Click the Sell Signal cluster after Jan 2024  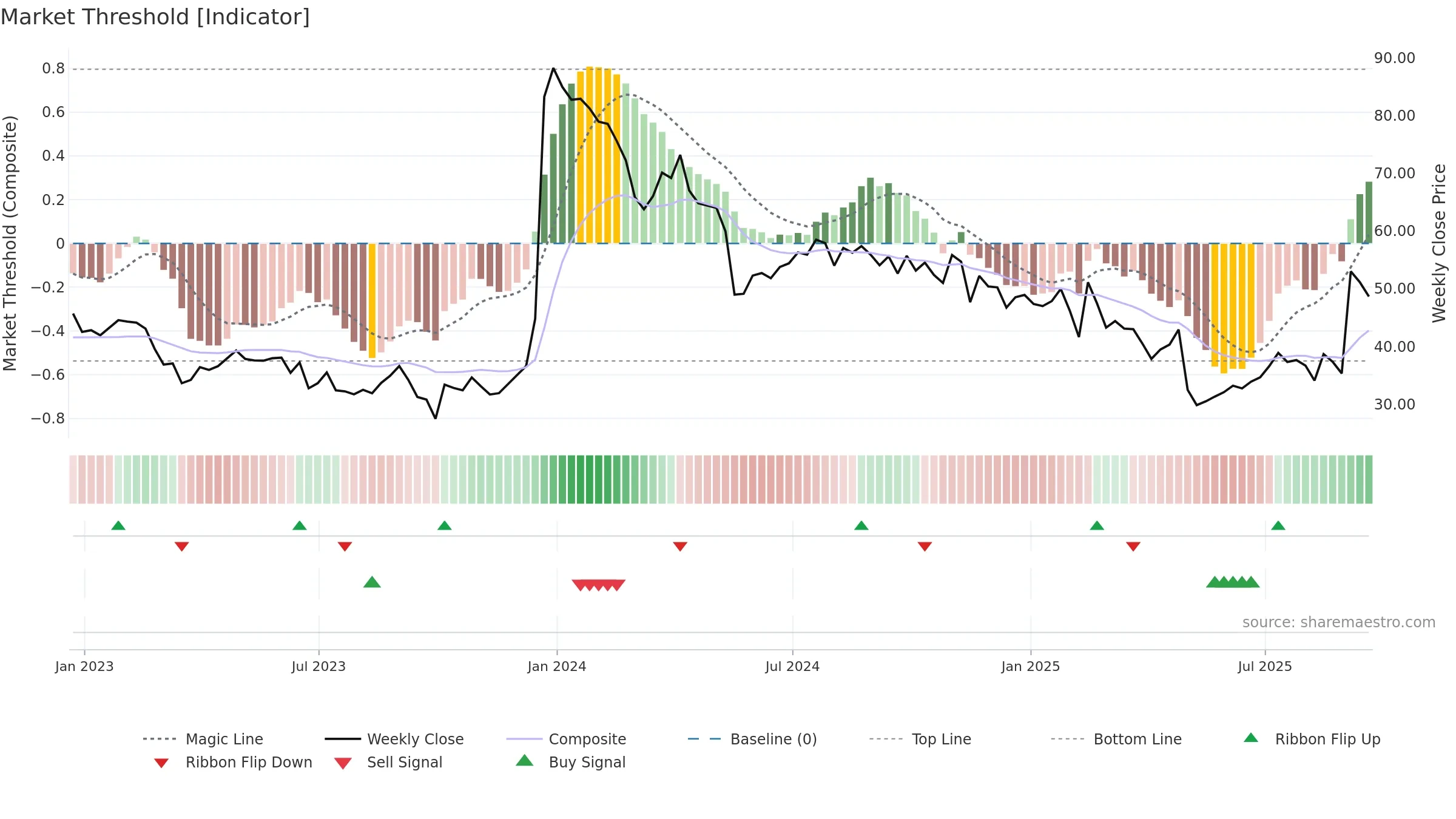599,585
